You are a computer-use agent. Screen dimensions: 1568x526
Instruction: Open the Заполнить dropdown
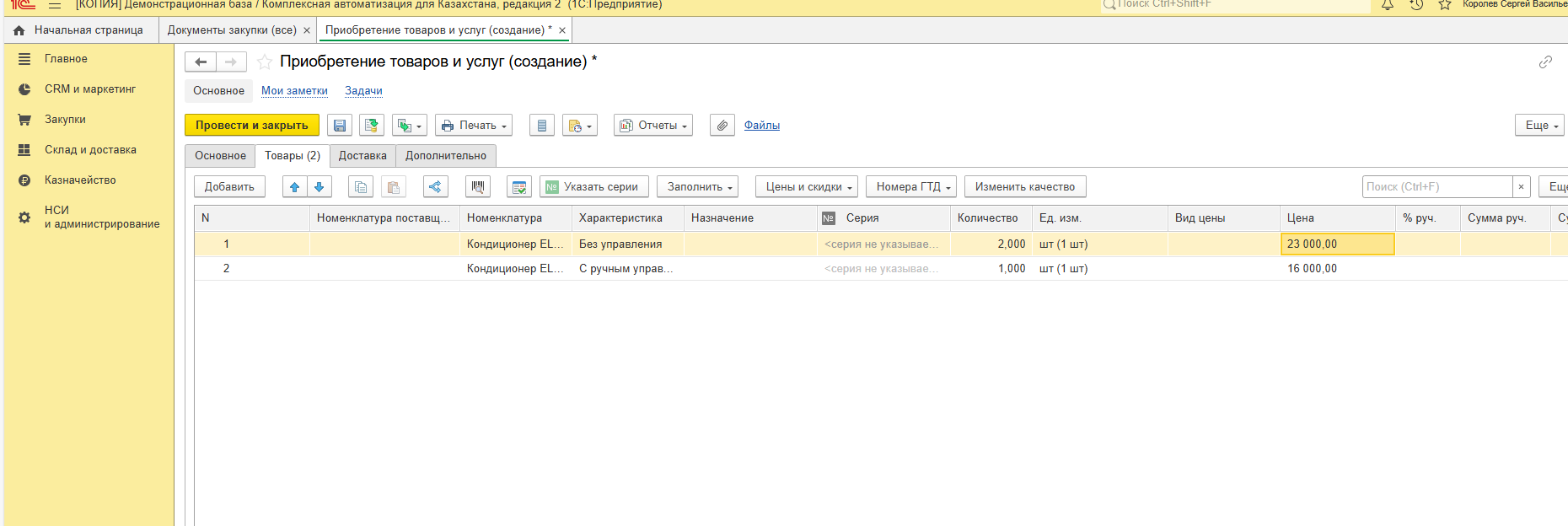click(698, 187)
